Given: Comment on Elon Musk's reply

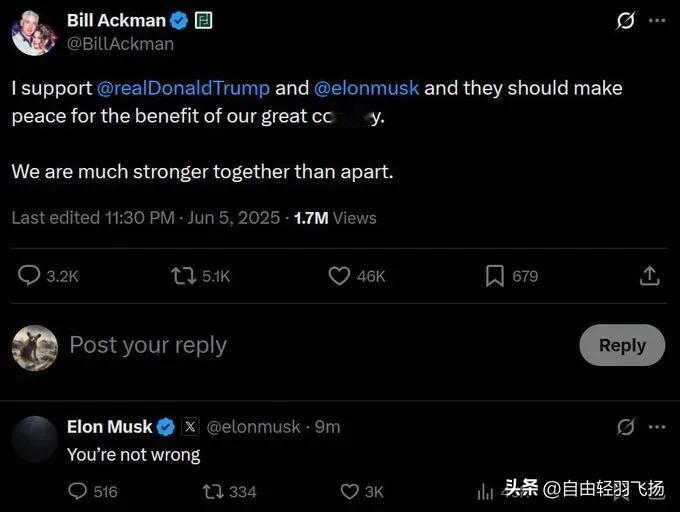Looking at the screenshot, I should point(78,491).
